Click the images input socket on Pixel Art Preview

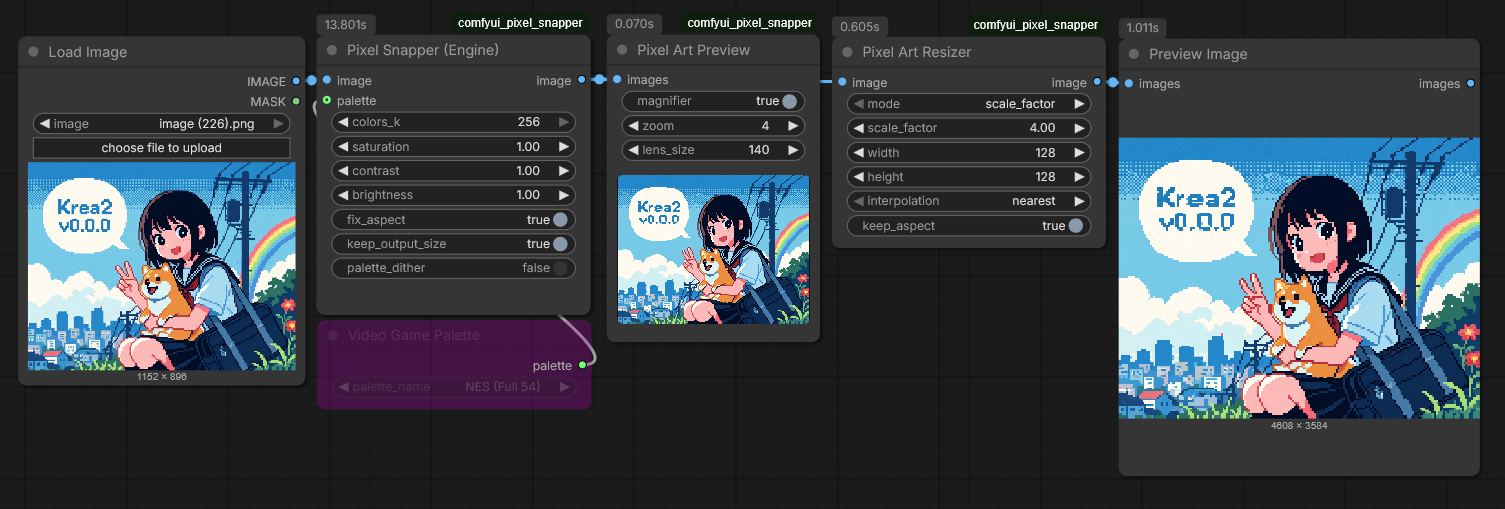[x=617, y=79]
